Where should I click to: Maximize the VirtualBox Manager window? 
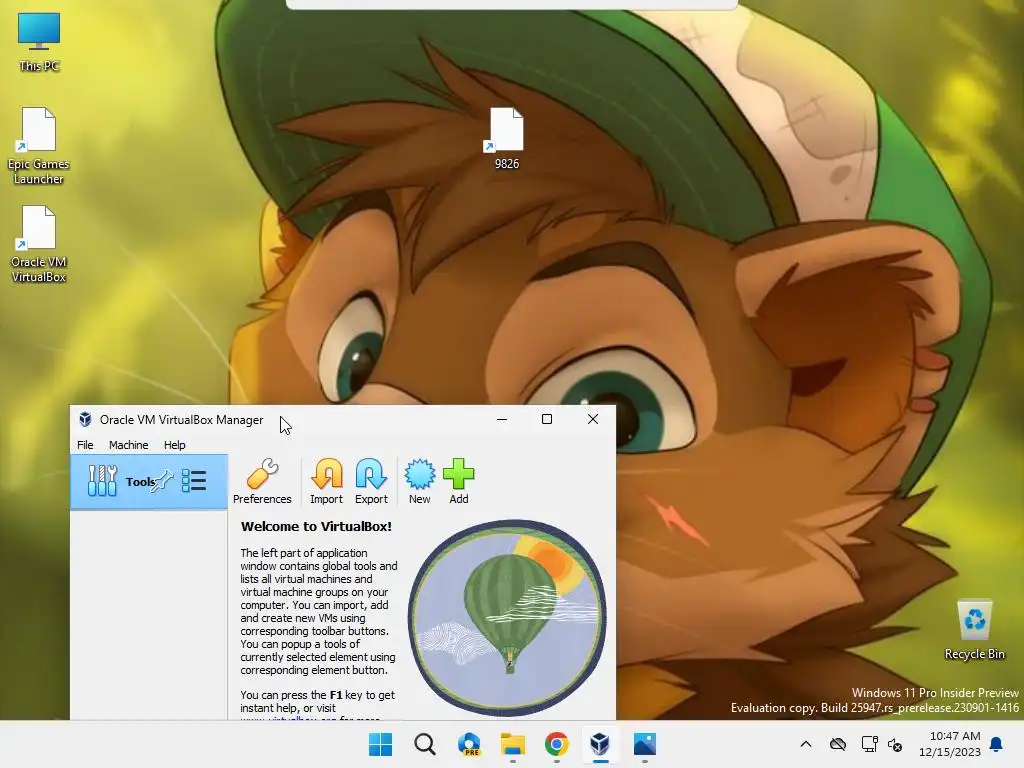click(547, 419)
